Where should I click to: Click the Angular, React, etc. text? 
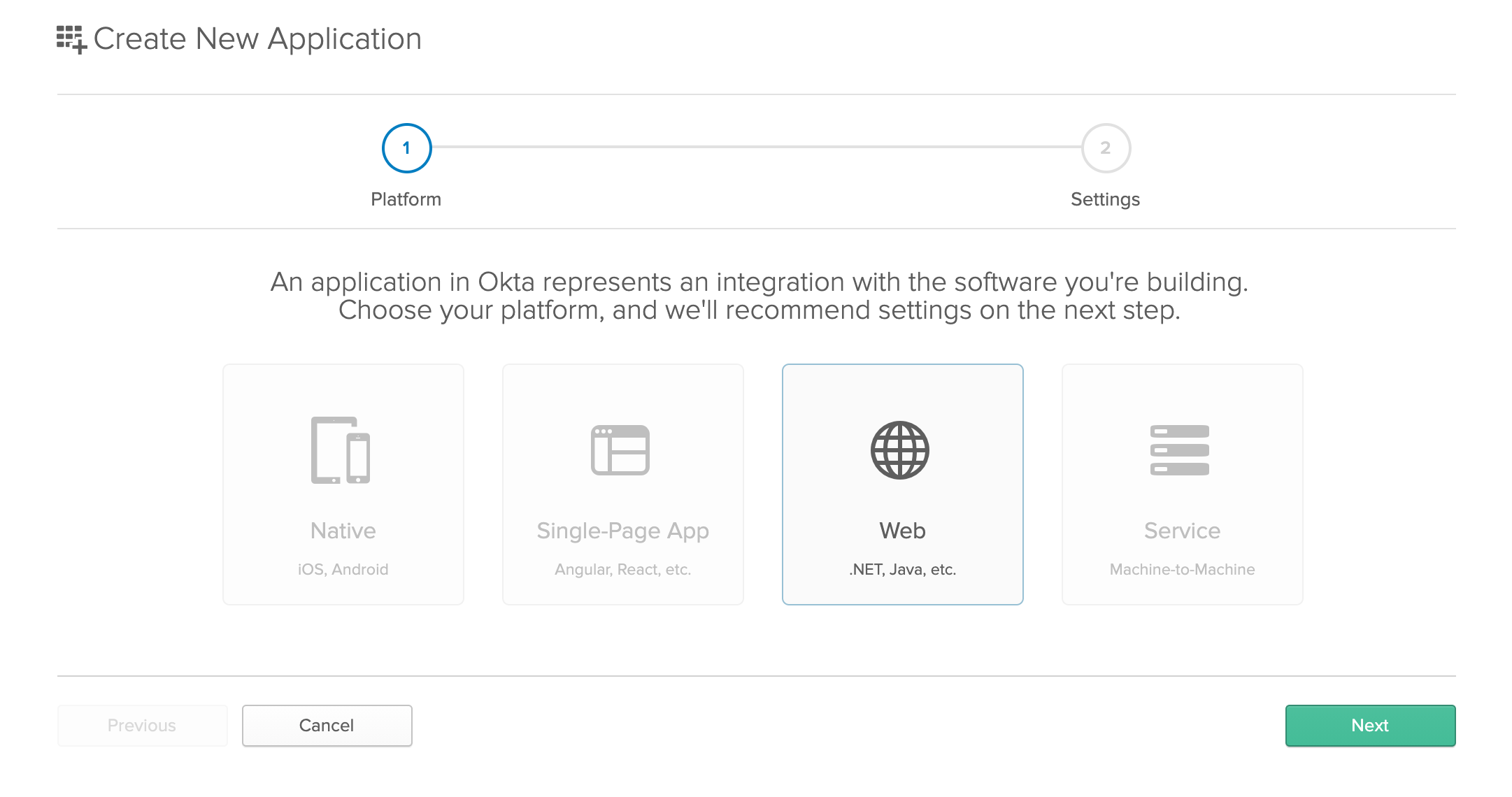coord(622,568)
